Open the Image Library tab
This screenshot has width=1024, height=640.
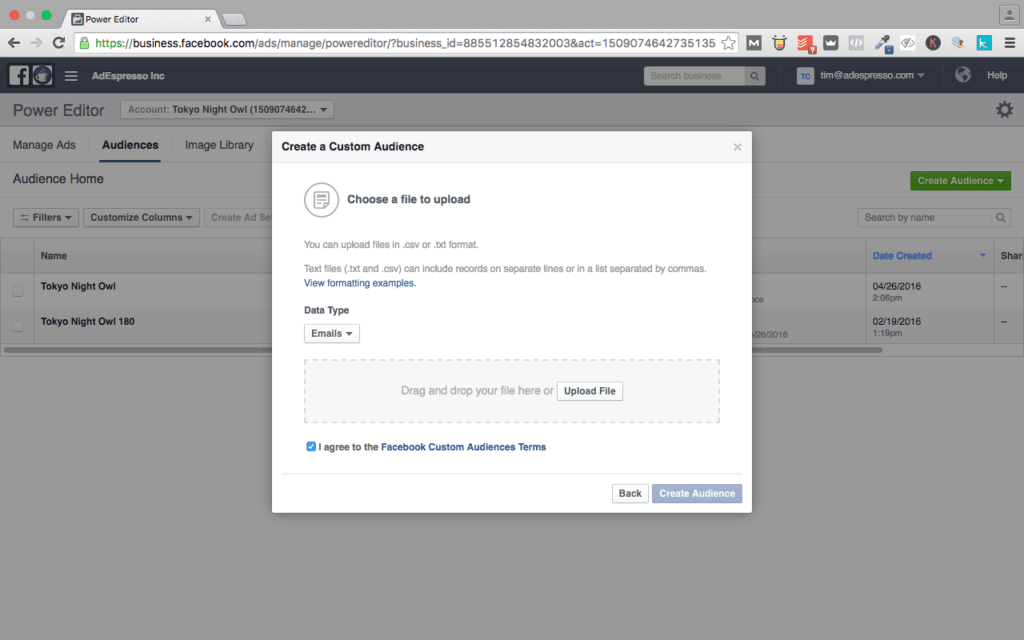[218, 144]
